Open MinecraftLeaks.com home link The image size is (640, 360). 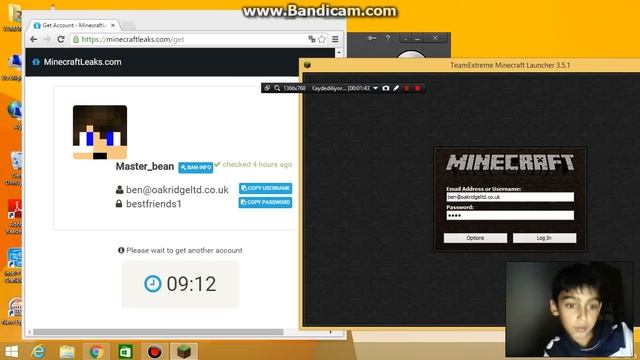point(78,62)
